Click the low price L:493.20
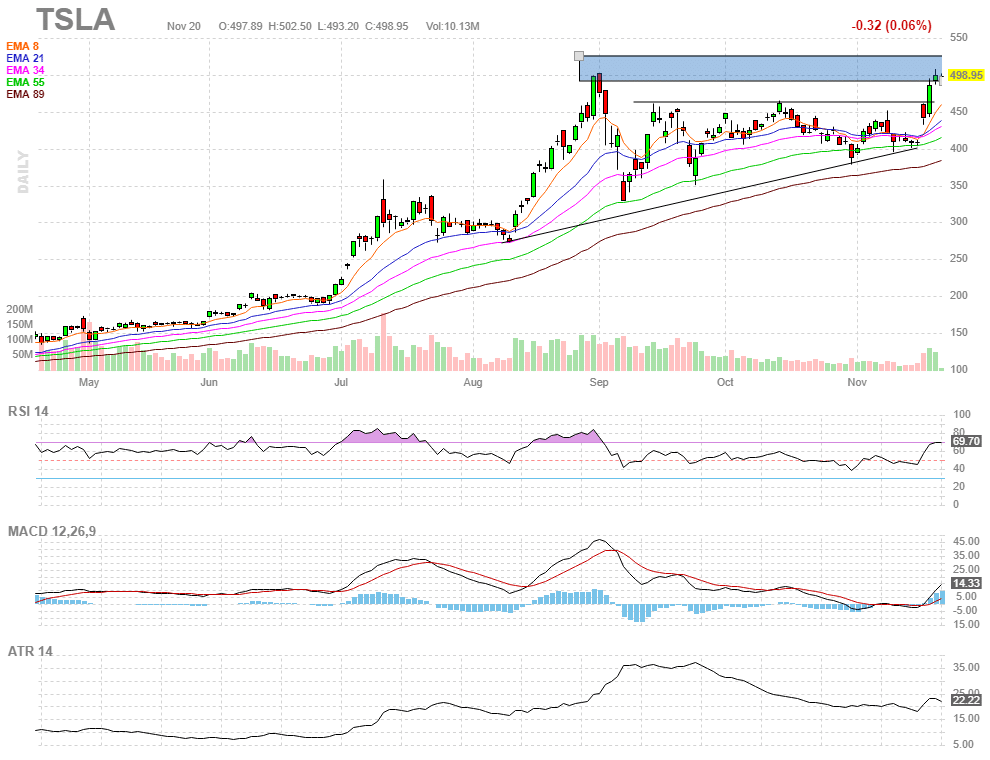The width and height of the screenshot is (990, 760). click(x=338, y=26)
